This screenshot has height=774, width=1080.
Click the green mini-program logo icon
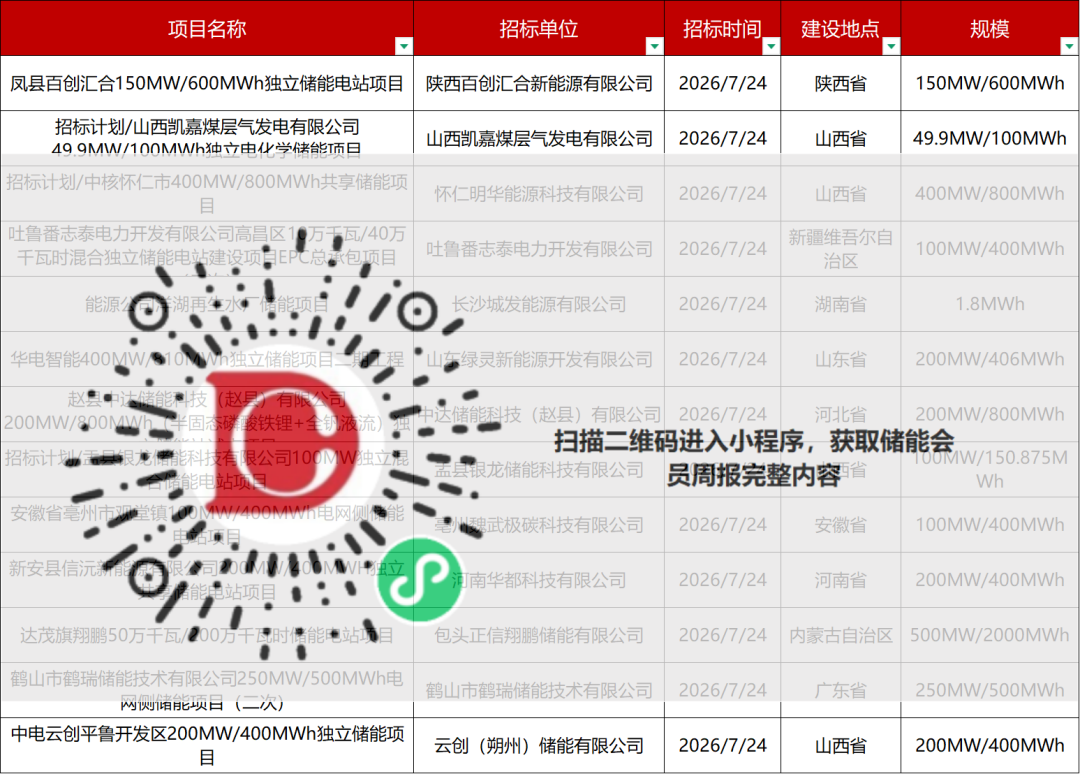click(x=419, y=579)
